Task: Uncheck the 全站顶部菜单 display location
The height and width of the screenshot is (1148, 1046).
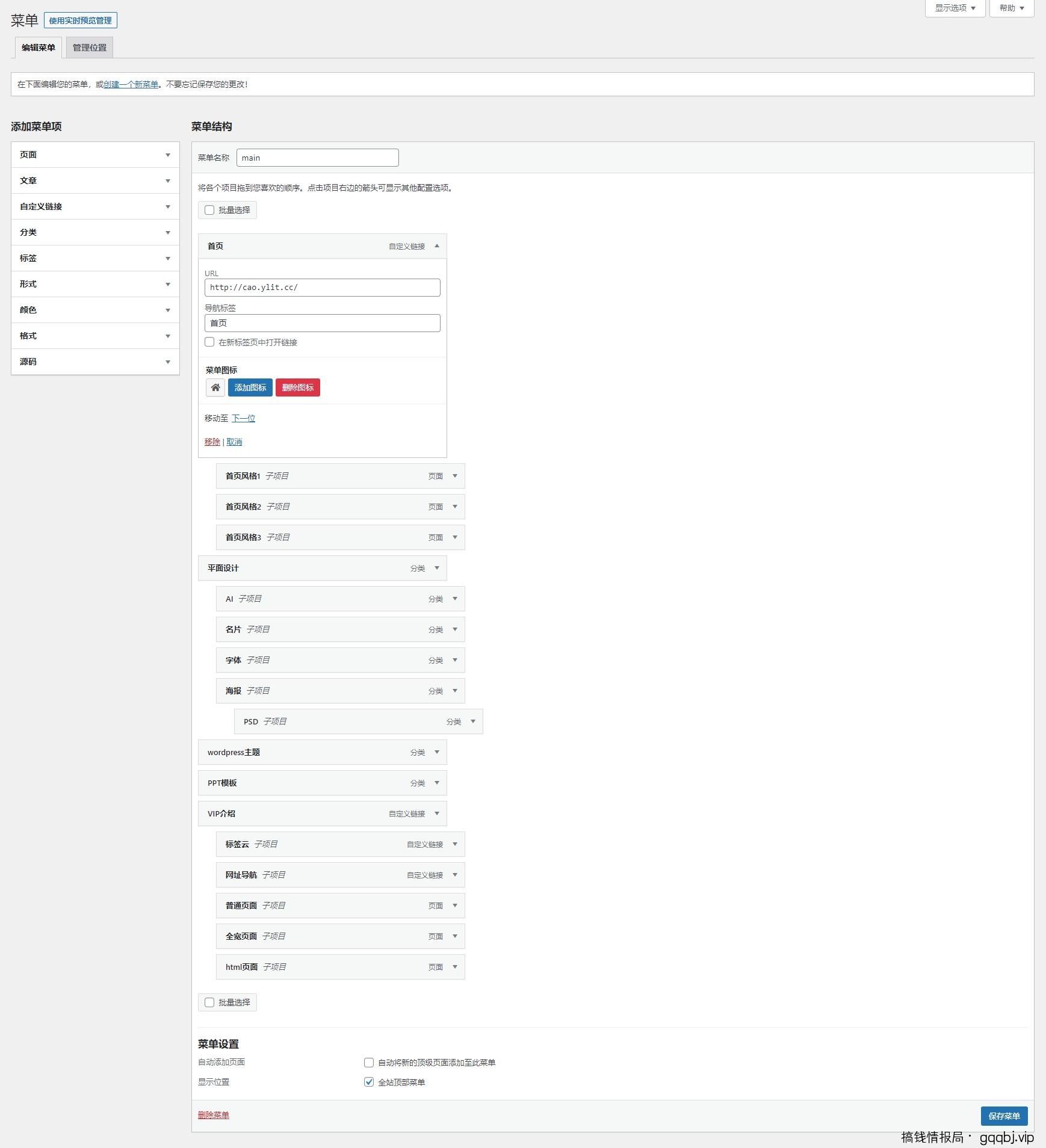Action: tap(369, 1082)
